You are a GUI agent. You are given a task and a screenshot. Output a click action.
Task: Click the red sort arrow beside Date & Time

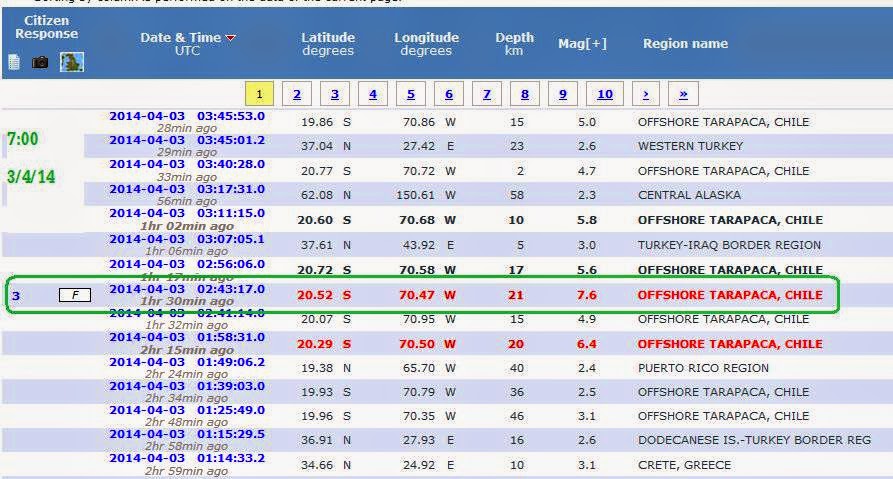(x=231, y=38)
